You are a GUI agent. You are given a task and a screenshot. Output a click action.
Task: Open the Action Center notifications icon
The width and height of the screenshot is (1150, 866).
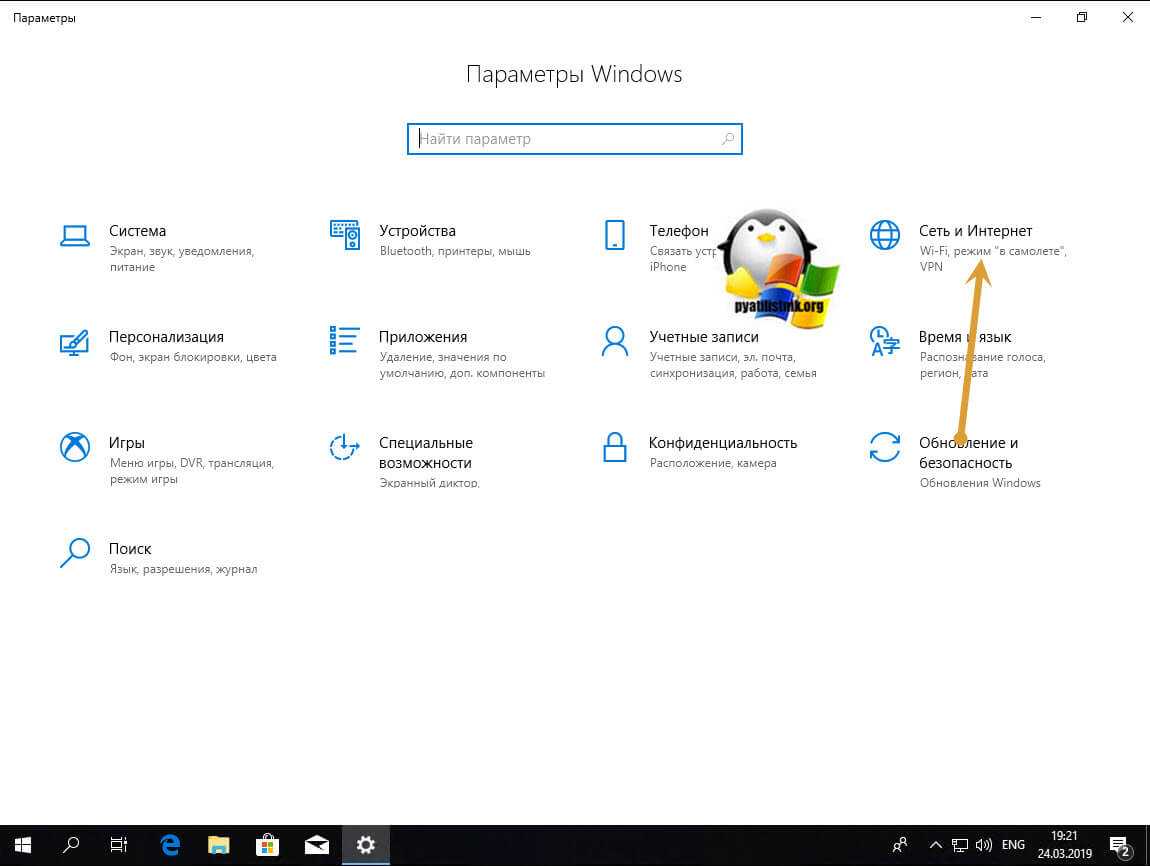pos(1122,845)
